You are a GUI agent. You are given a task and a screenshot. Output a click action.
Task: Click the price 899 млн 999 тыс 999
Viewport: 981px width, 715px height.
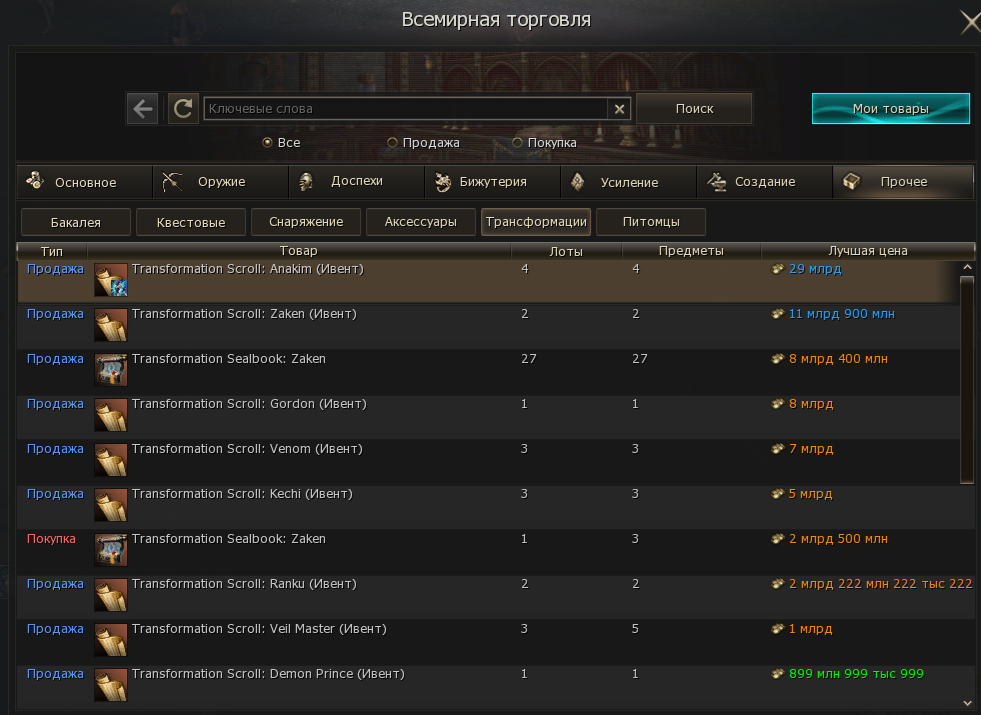[856, 674]
